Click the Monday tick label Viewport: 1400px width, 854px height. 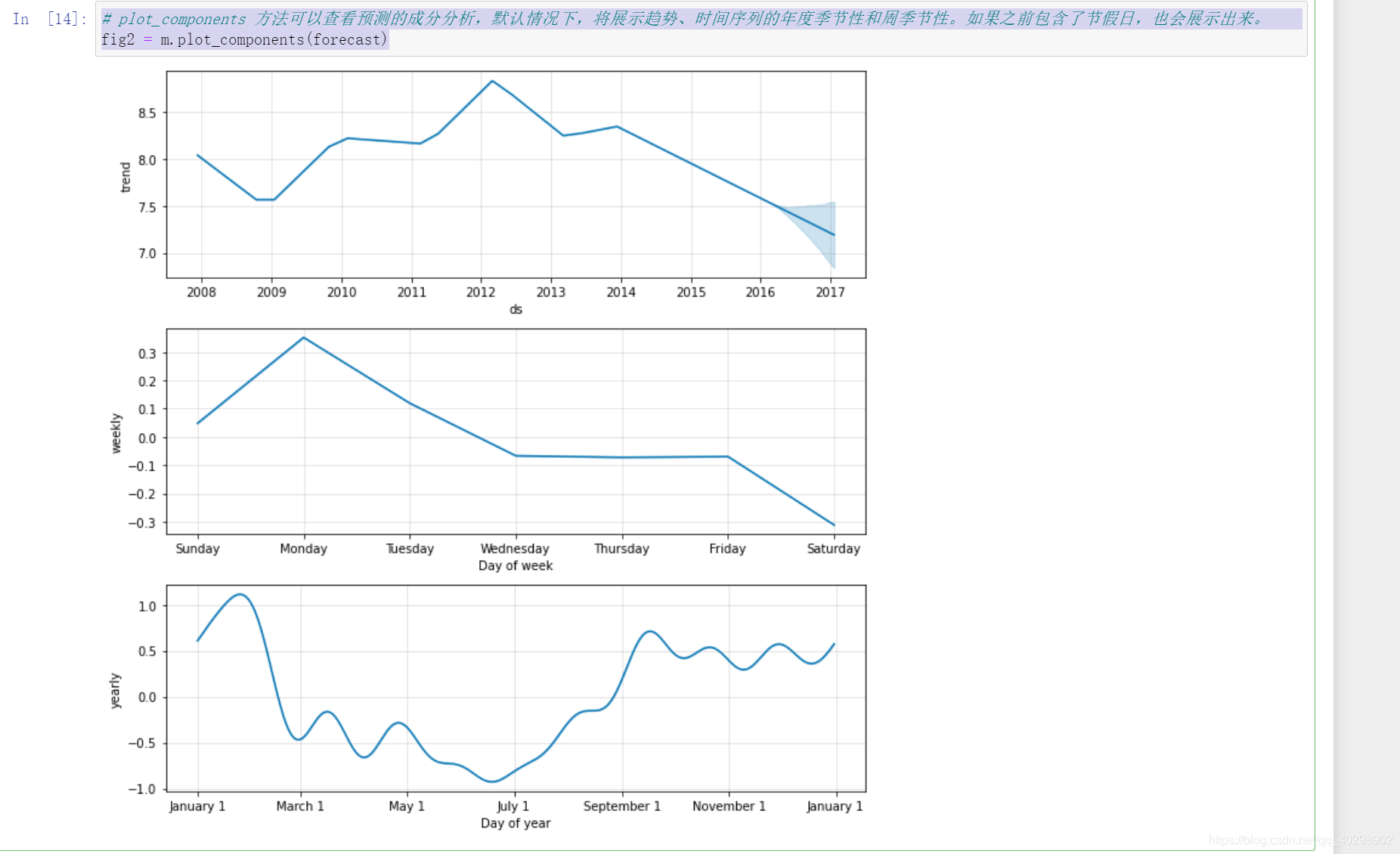click(304, 549)
